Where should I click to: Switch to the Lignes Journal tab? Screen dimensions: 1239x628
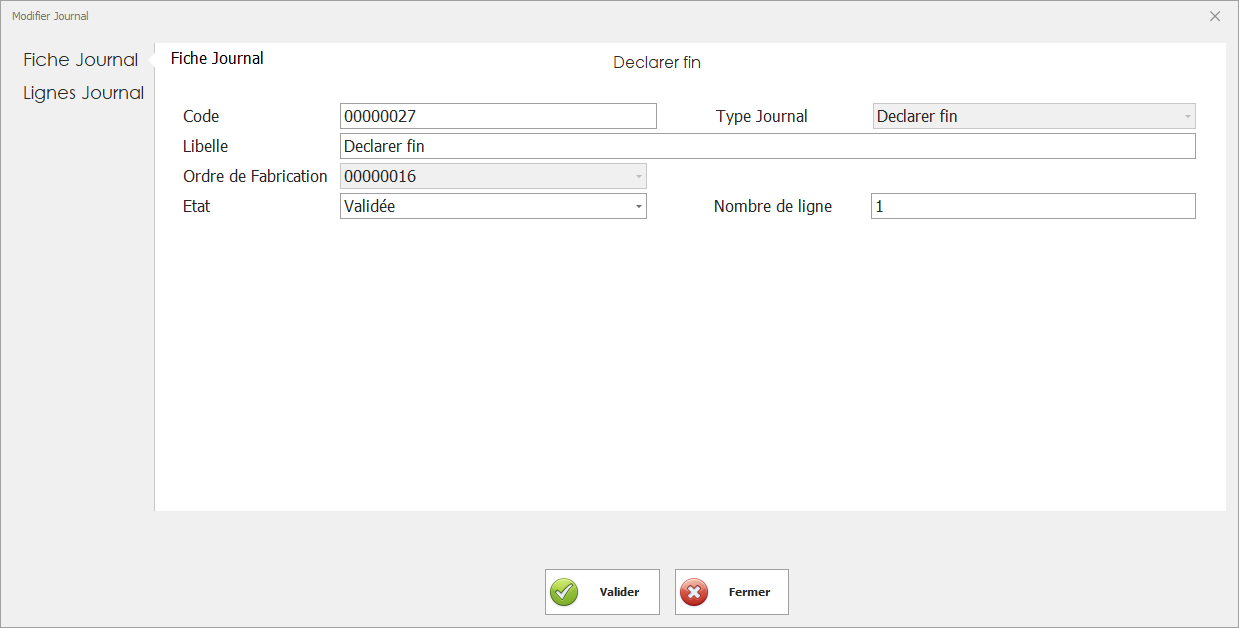(84, 93)
